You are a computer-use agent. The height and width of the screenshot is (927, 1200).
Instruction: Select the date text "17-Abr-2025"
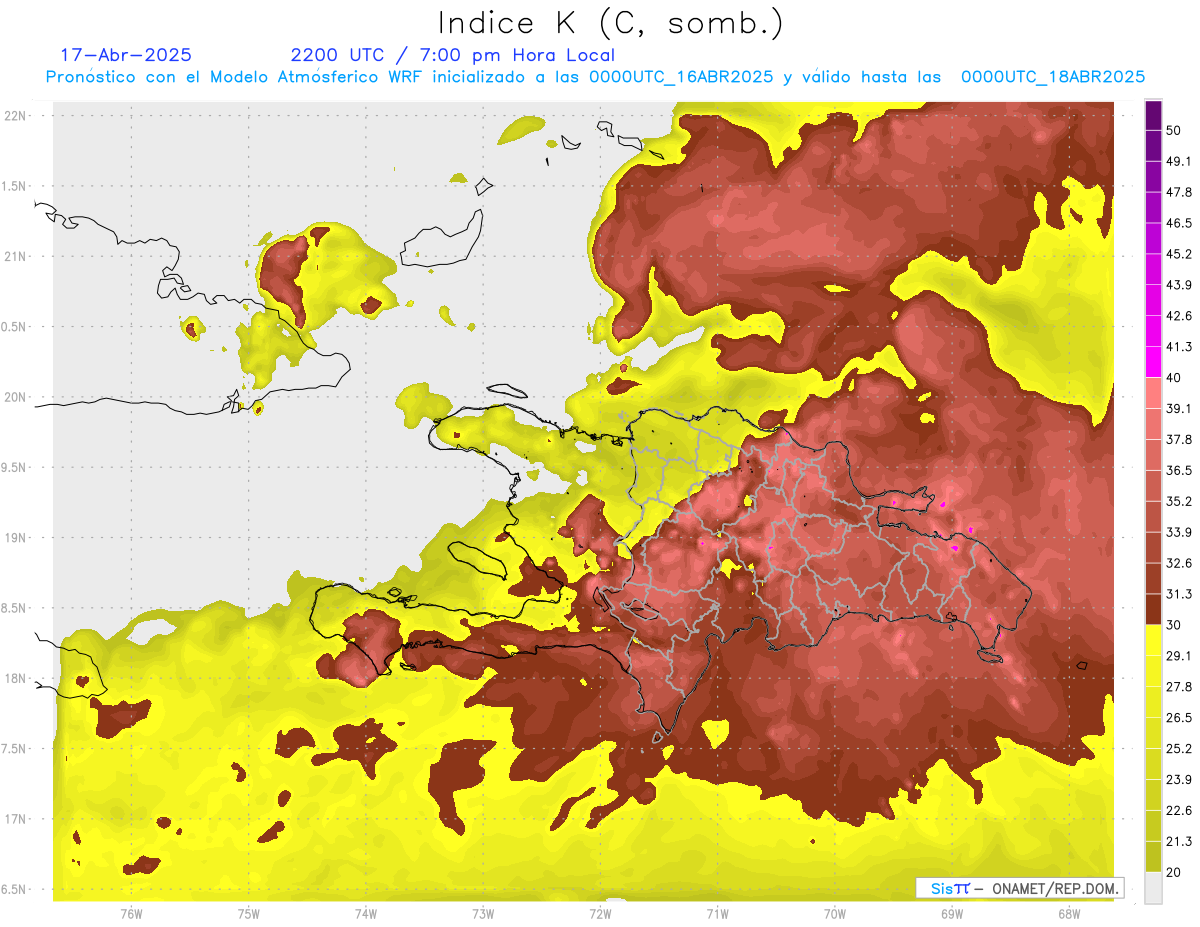[x=126, y=55]
